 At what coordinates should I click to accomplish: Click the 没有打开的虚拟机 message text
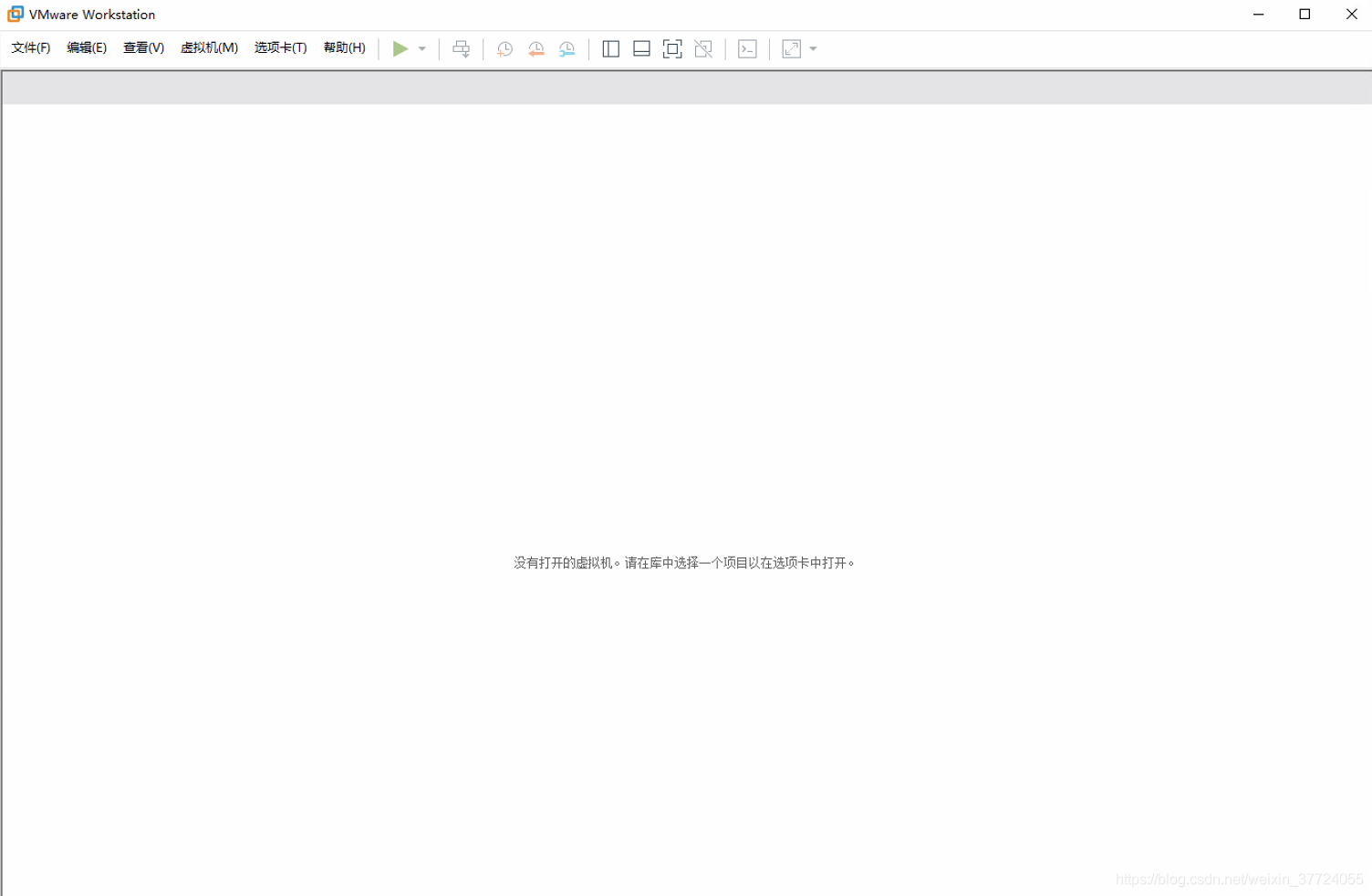point(685,563)
